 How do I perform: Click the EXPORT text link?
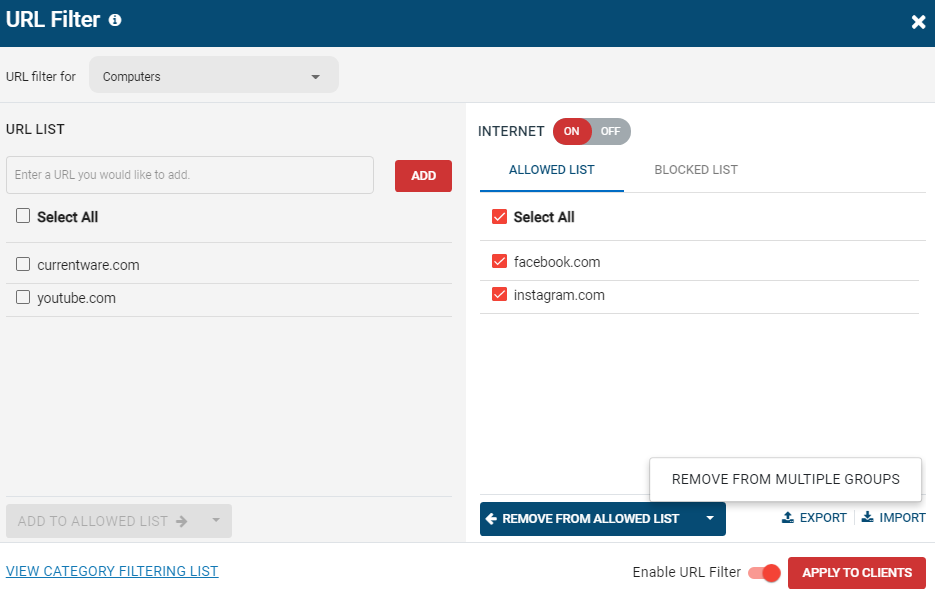coord(823,518)
